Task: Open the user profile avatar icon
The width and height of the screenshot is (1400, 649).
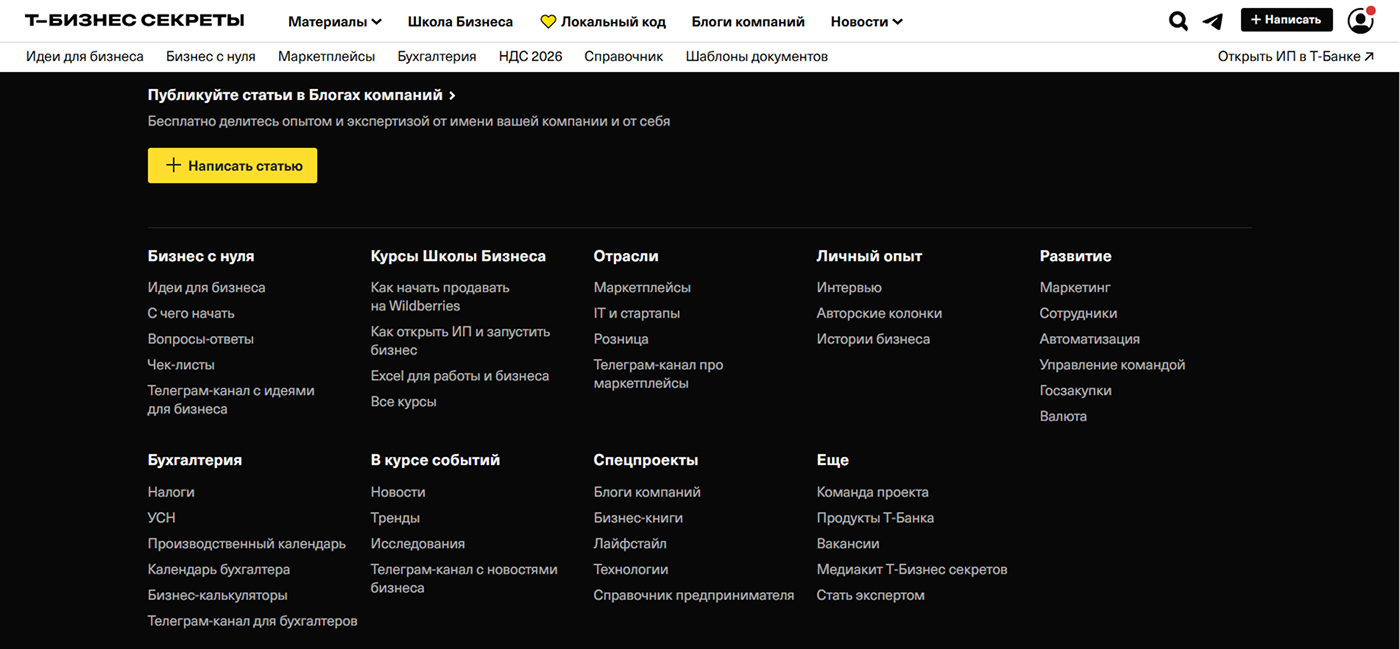Action: 1361,20
